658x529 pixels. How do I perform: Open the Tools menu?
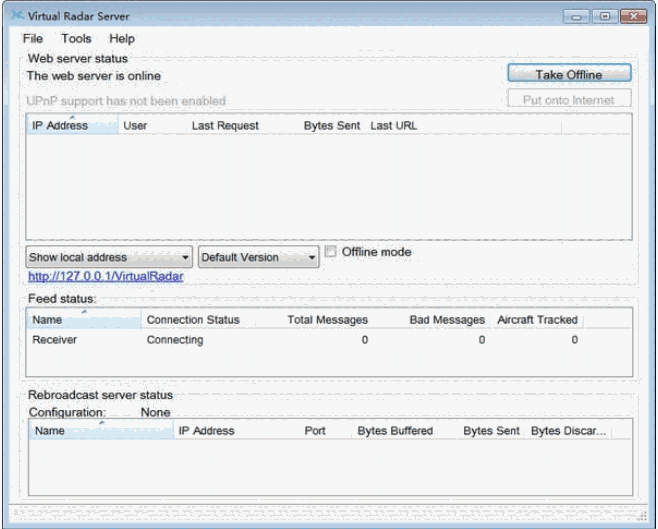click(76, 39)
